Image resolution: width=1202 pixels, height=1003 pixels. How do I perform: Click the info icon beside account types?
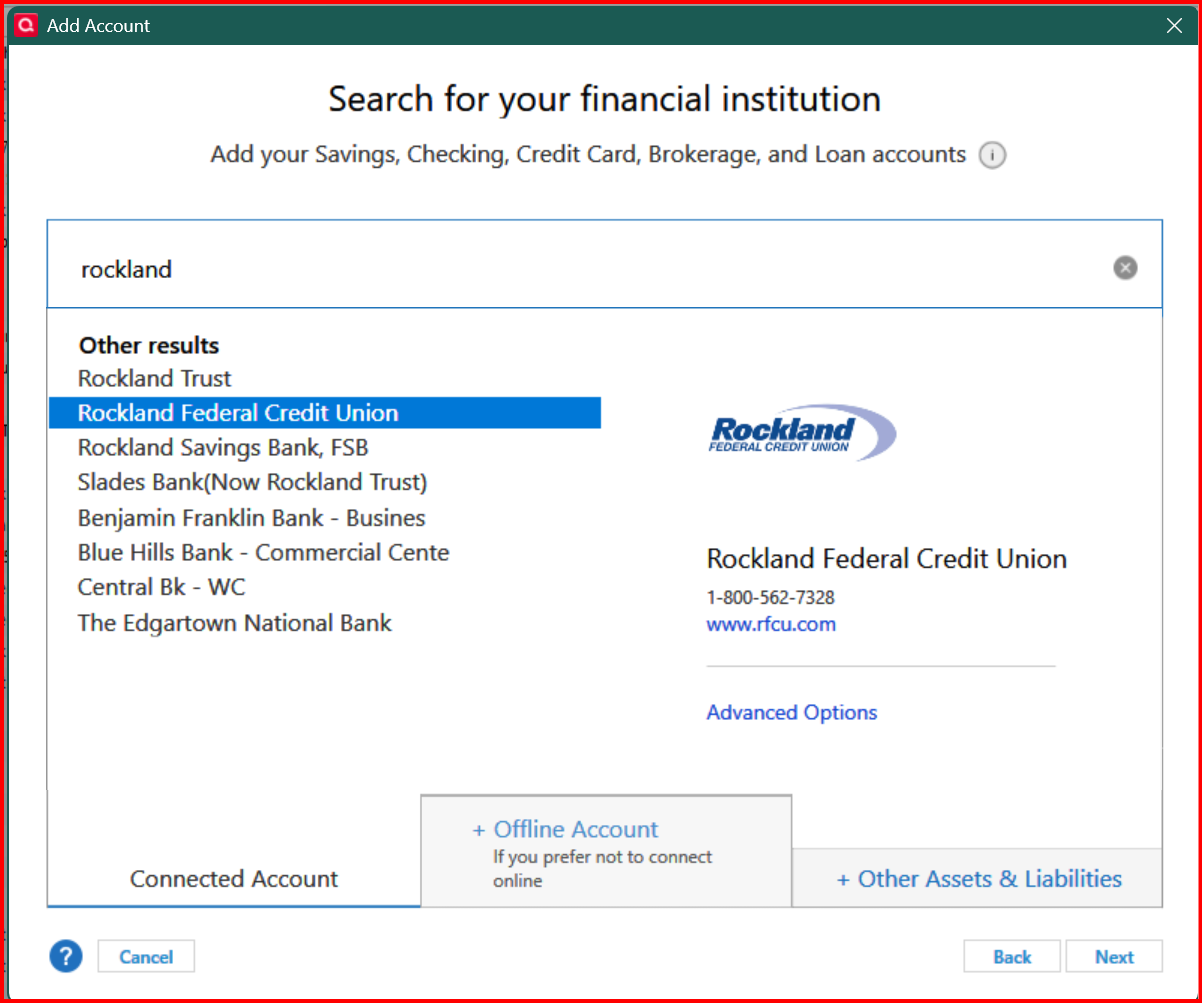991,156
